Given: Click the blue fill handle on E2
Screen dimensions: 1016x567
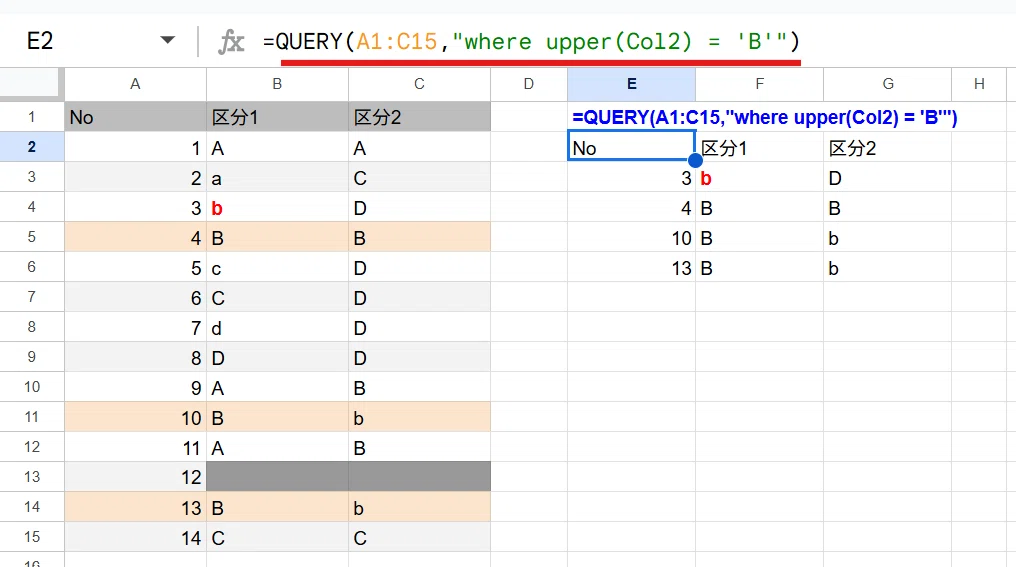Looking at the screenshot, I should point(695,160).
